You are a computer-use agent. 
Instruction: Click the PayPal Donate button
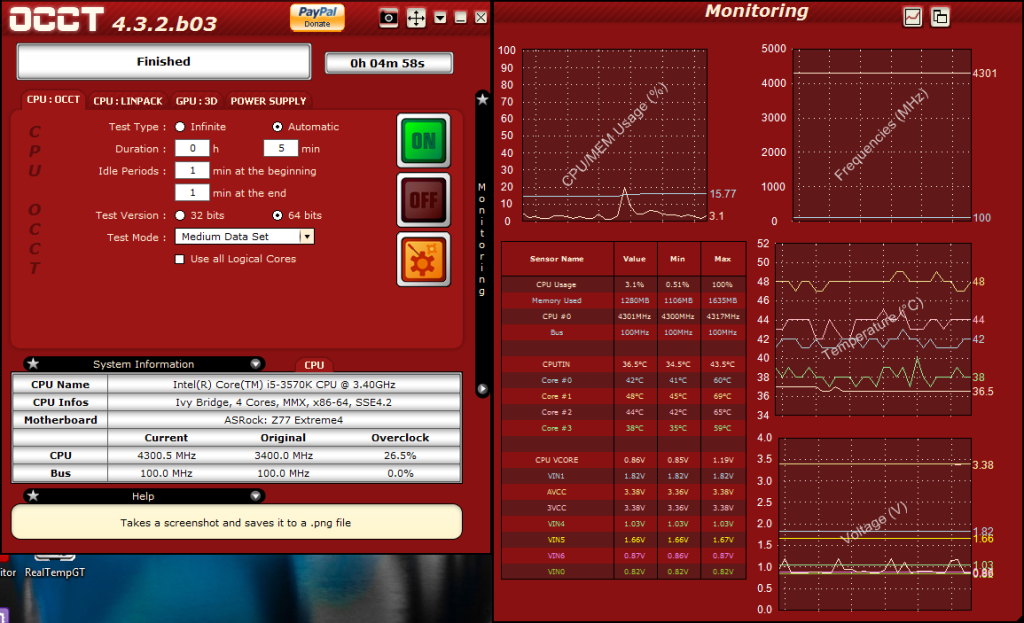click(317, 17)
